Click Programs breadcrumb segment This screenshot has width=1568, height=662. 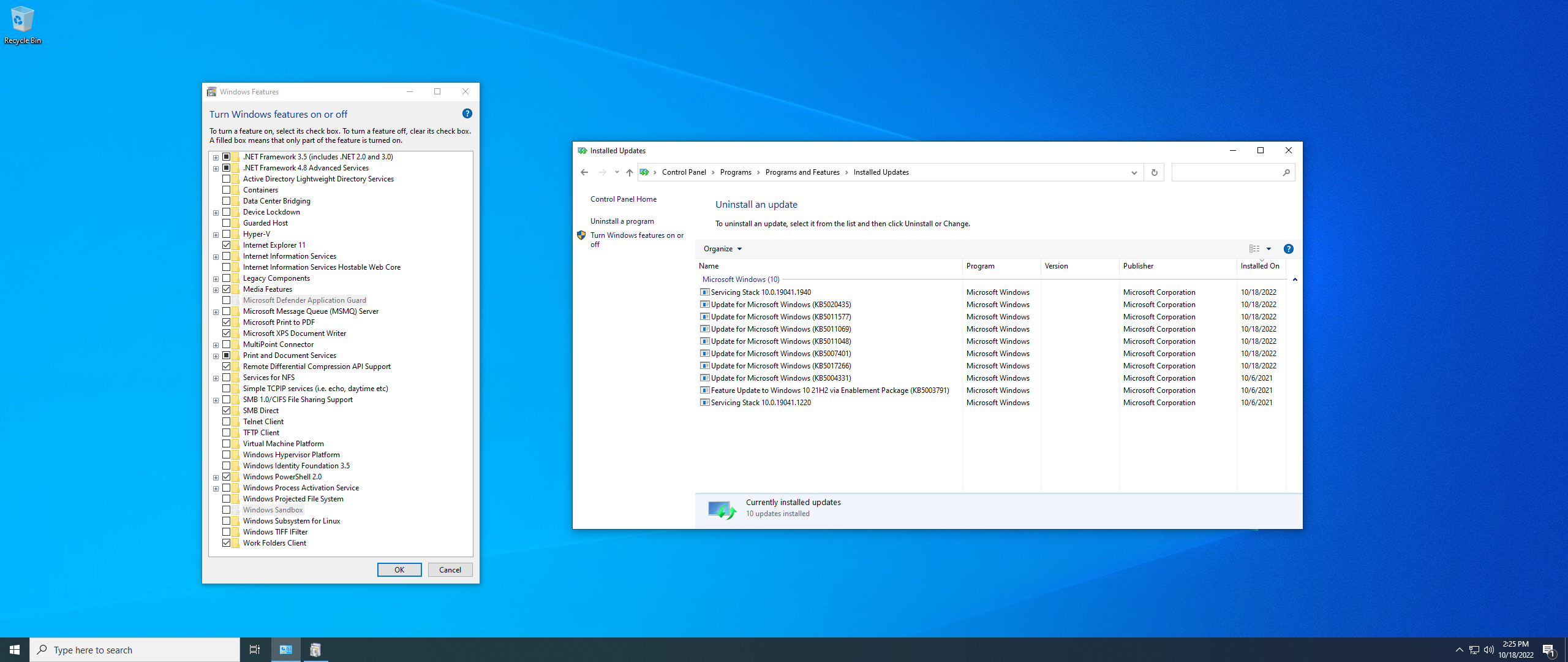point(736,172)
